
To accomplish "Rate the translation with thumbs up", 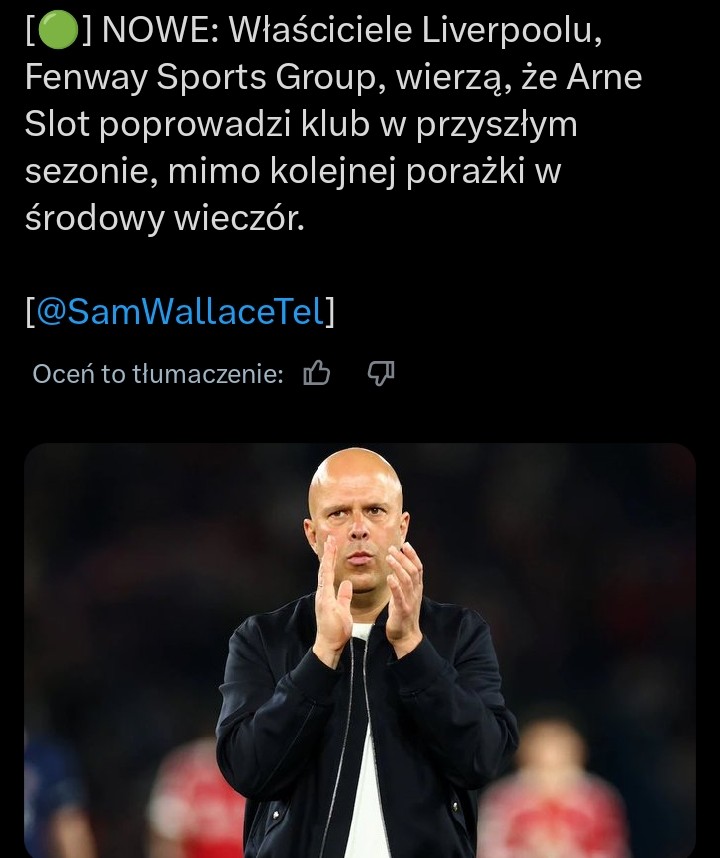I will pyautogui.click(x=317, y=374).
